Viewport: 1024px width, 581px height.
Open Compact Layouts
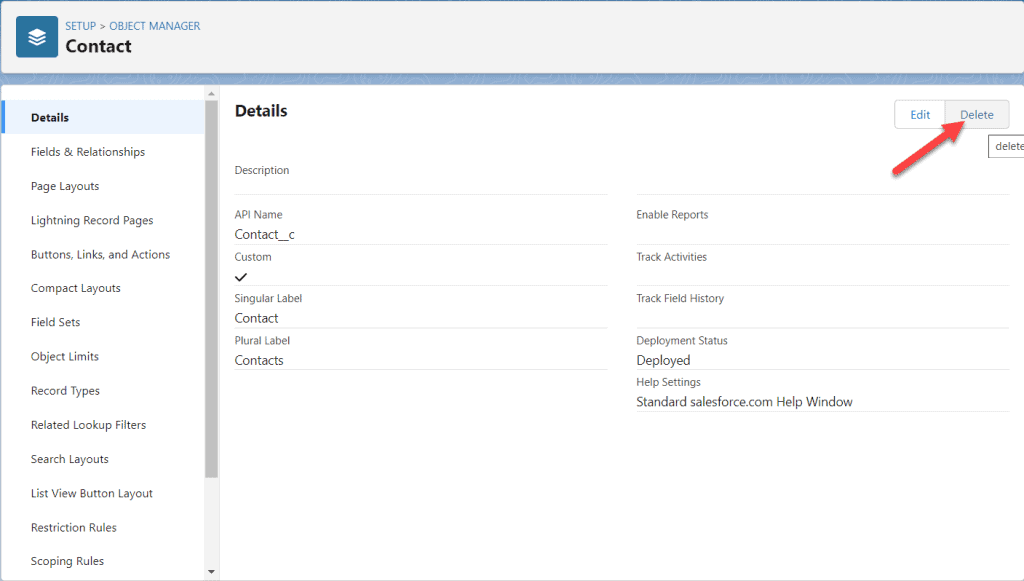point(76,288)
